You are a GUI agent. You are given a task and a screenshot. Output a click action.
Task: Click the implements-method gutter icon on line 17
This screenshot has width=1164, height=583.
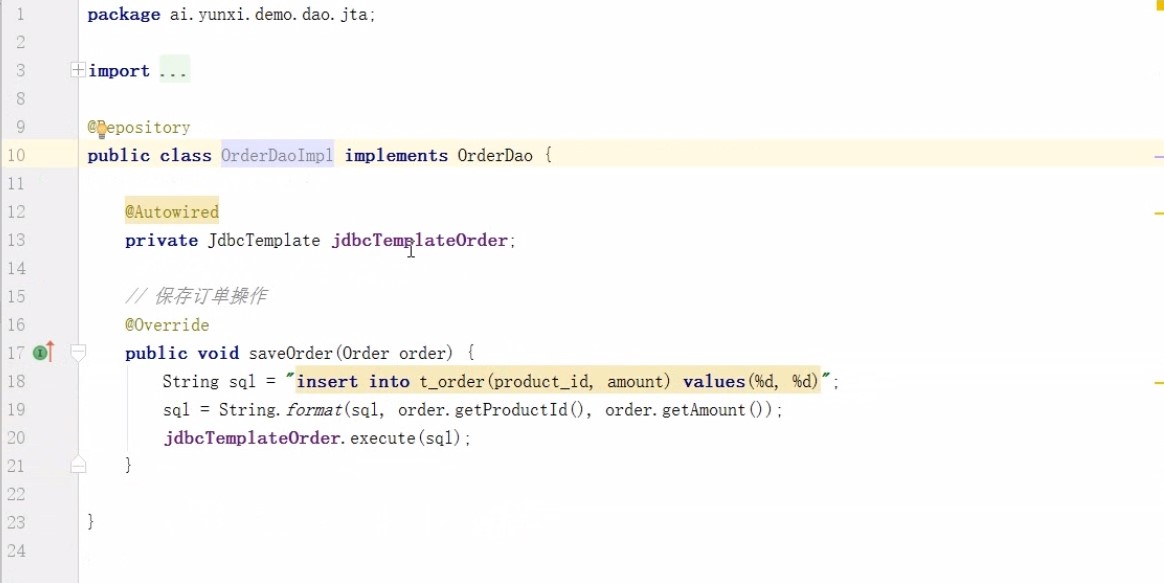(x=44, y=352)
